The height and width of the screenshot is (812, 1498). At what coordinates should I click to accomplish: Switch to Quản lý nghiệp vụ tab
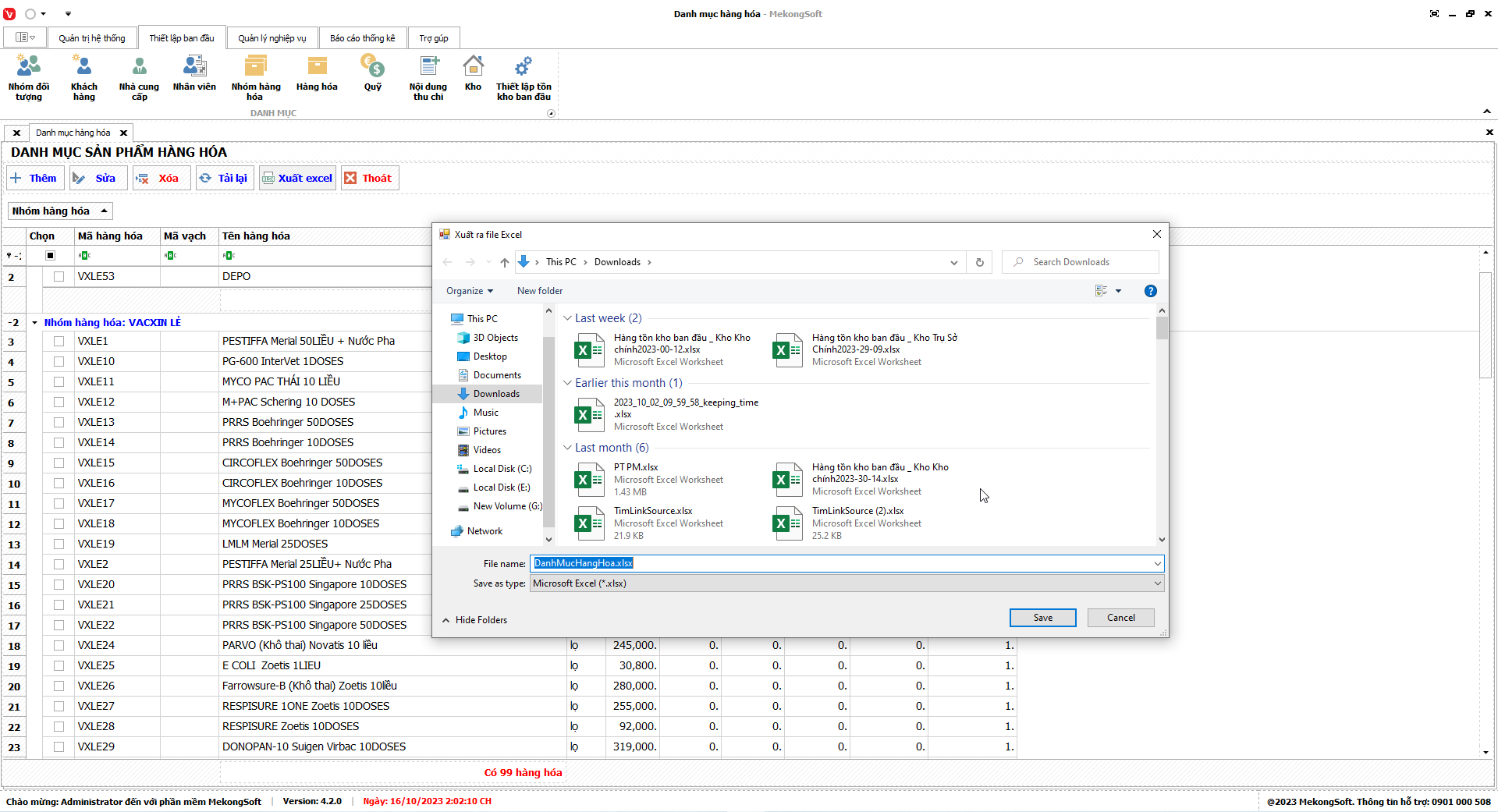click(272, 38)
